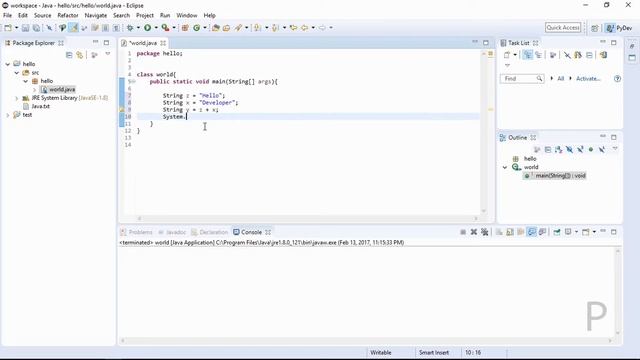Screen dimensions: 640x360
Task: Click the Terminate square in Console toolbar
Action: coord(463,232)
